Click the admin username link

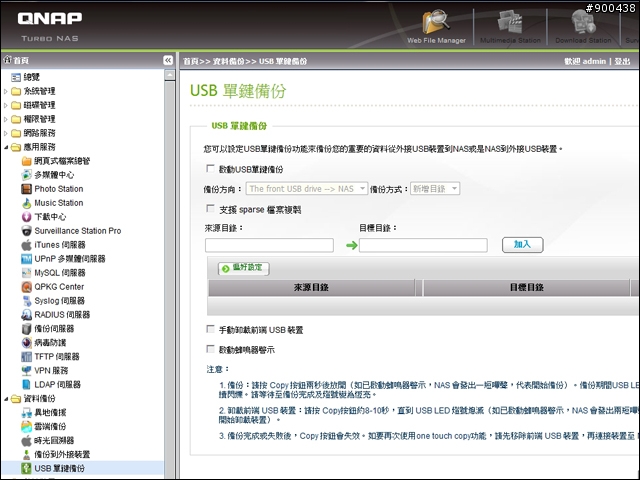point(594,61)
